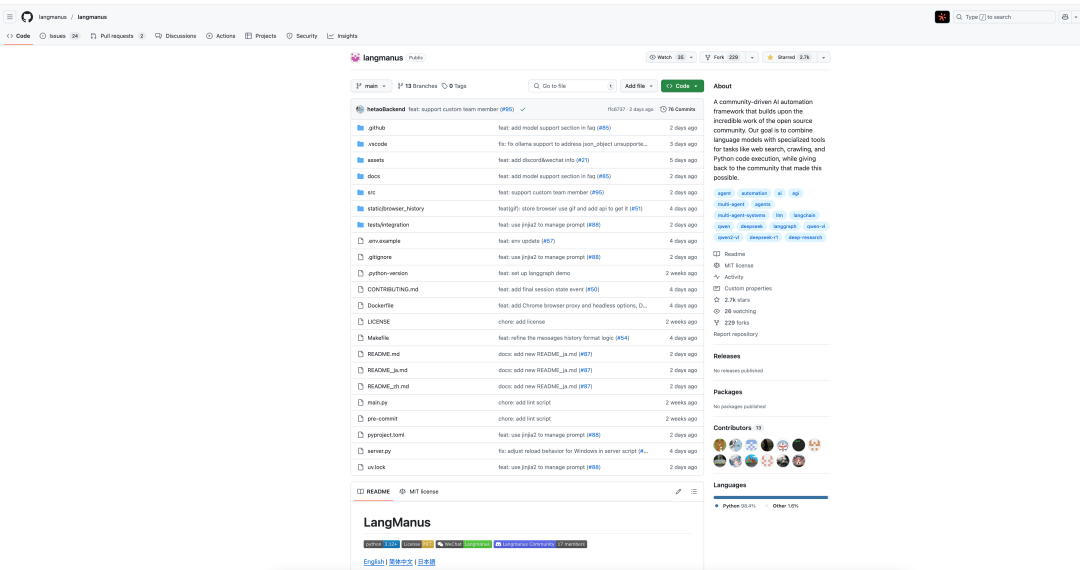The height and width of the screenshot is (570, 1080).
Task: Open README outline list icon
Action: (694, 492)
